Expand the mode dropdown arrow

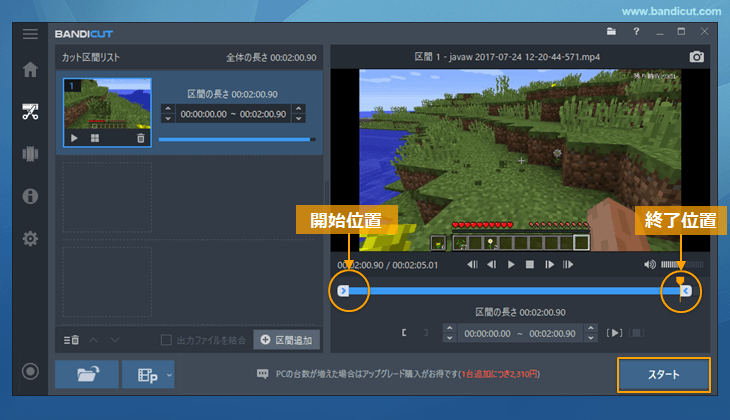click(169, 375)
